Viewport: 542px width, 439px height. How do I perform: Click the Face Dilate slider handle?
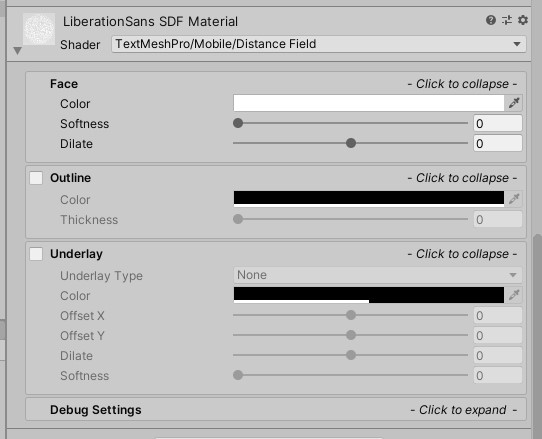pos(351,143)
